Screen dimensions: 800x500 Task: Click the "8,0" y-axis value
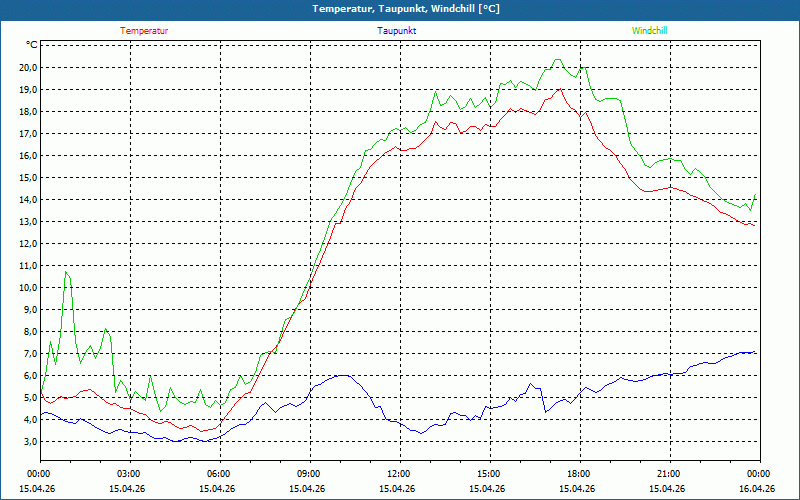31,332
